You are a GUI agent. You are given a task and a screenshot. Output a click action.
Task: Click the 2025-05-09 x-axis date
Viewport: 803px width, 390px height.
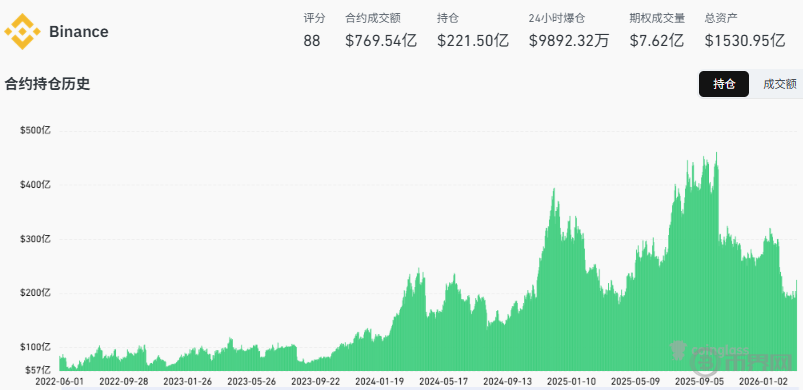point(636,381)
